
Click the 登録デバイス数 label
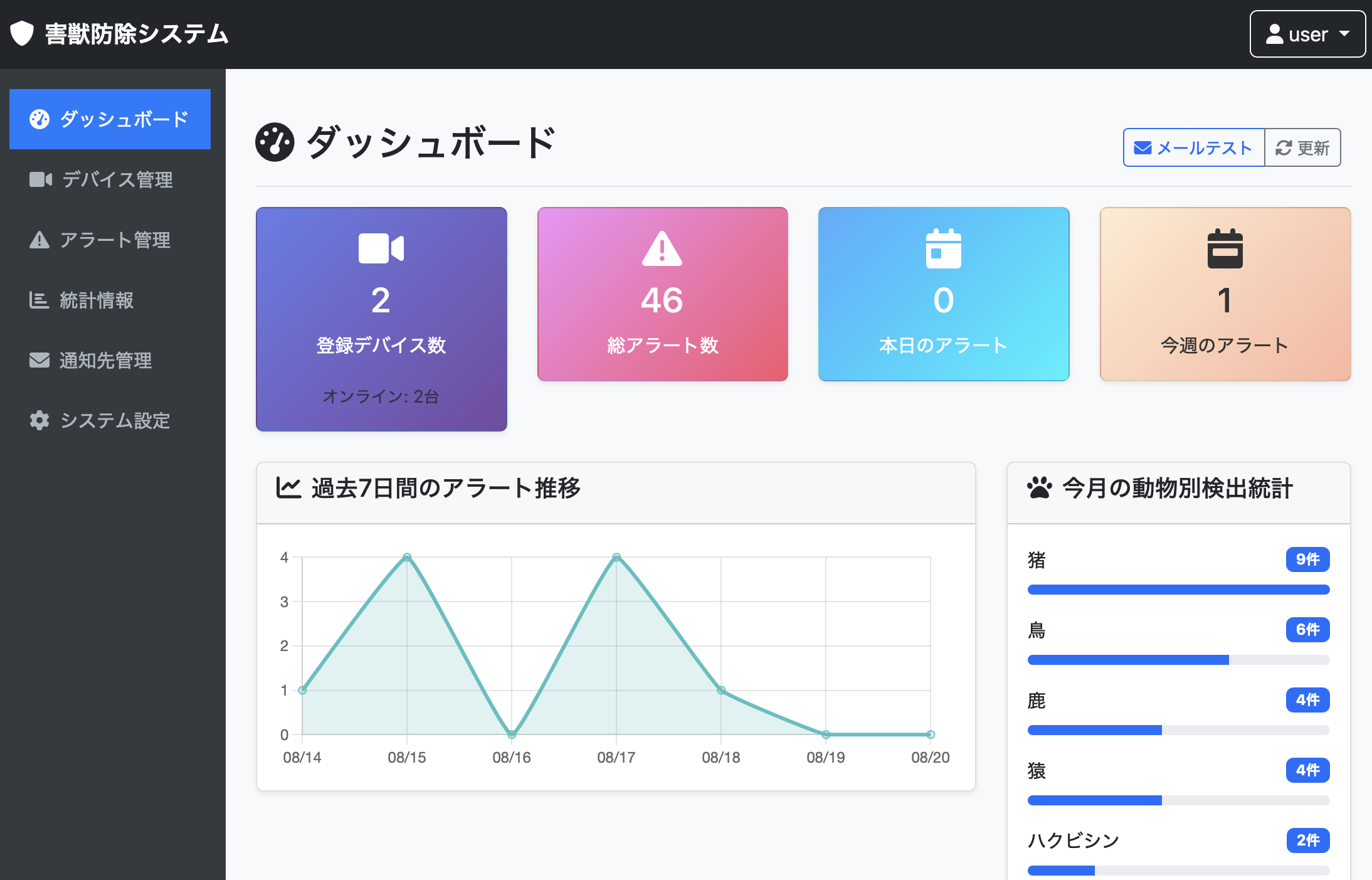click(x=381, y=345)
